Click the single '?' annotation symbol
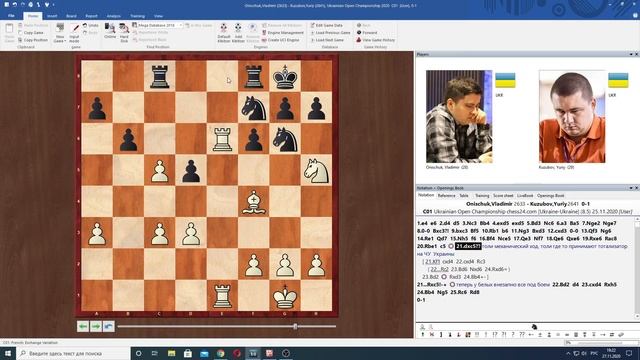This screenshot has width=640, height=360. tap(513, 335)
